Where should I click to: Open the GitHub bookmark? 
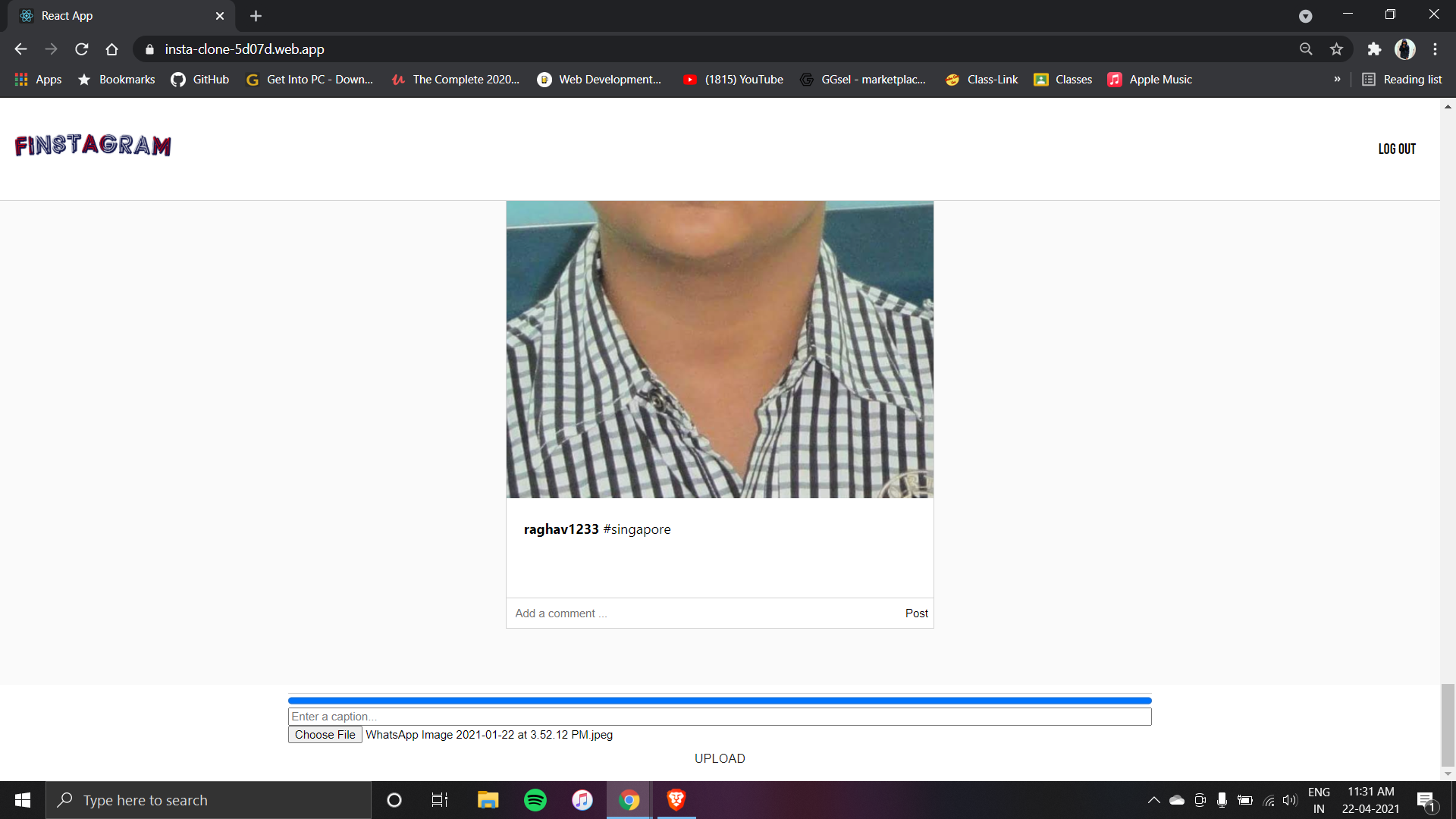[199, 79]
